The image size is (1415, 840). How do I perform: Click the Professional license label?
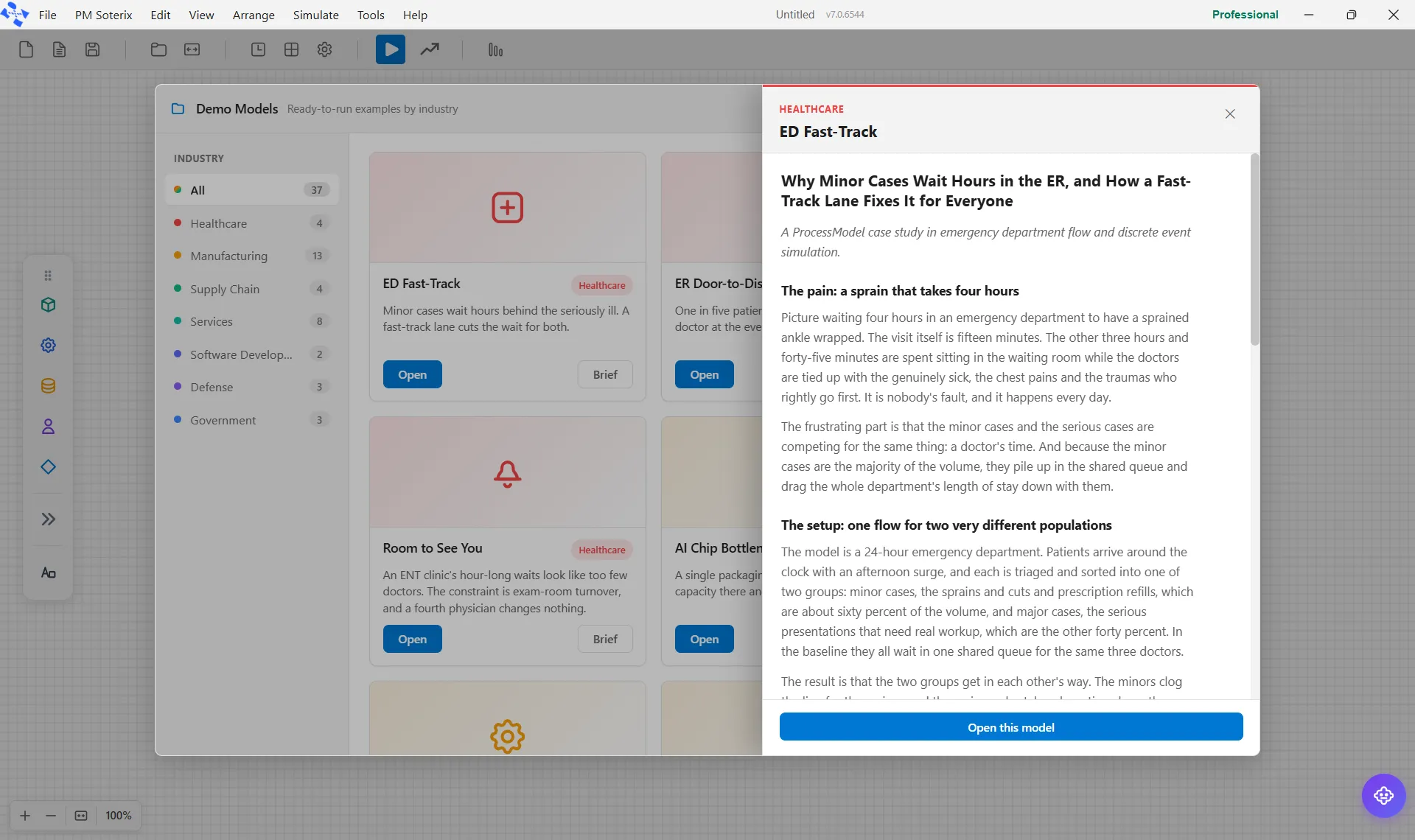click(1245, 14)
